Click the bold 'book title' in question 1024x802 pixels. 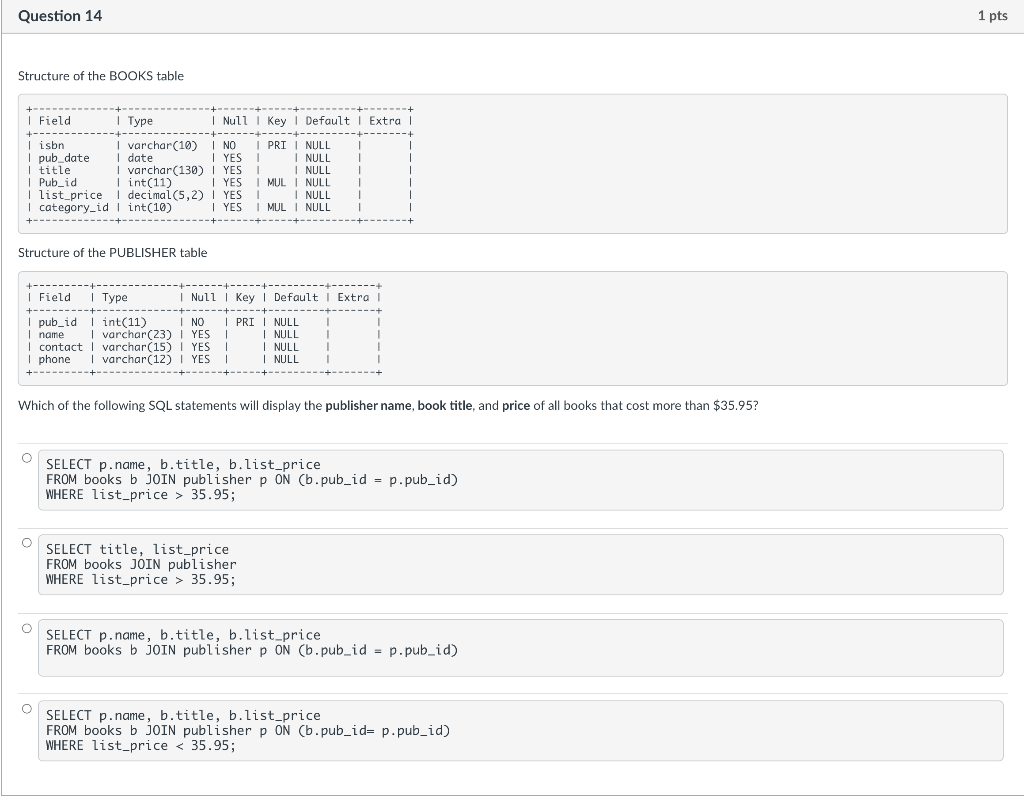click(445, 406)
